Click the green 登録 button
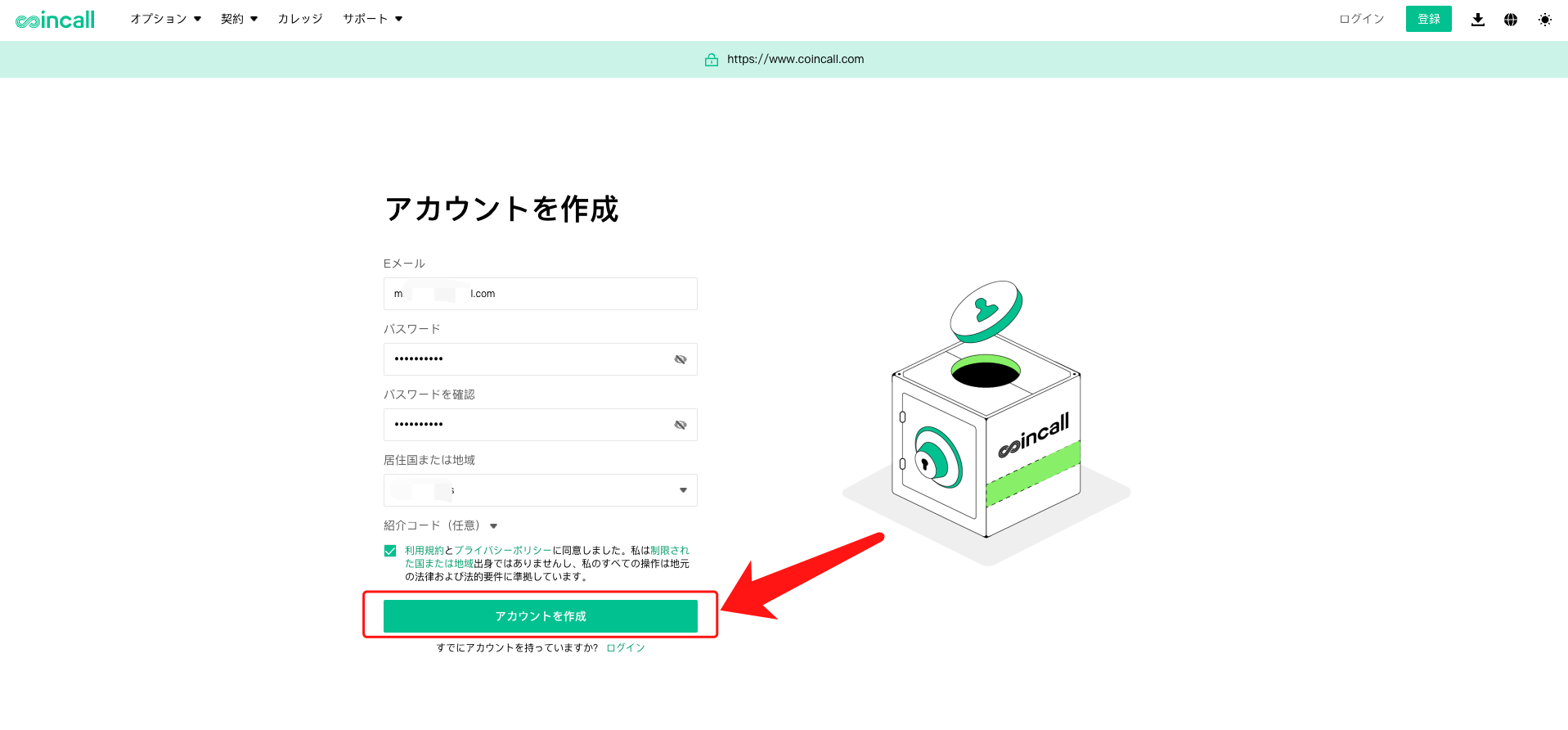Image resolution: width=1568 pixels, height=730 pixels. pyautogui.click(x=1428, y=19)
